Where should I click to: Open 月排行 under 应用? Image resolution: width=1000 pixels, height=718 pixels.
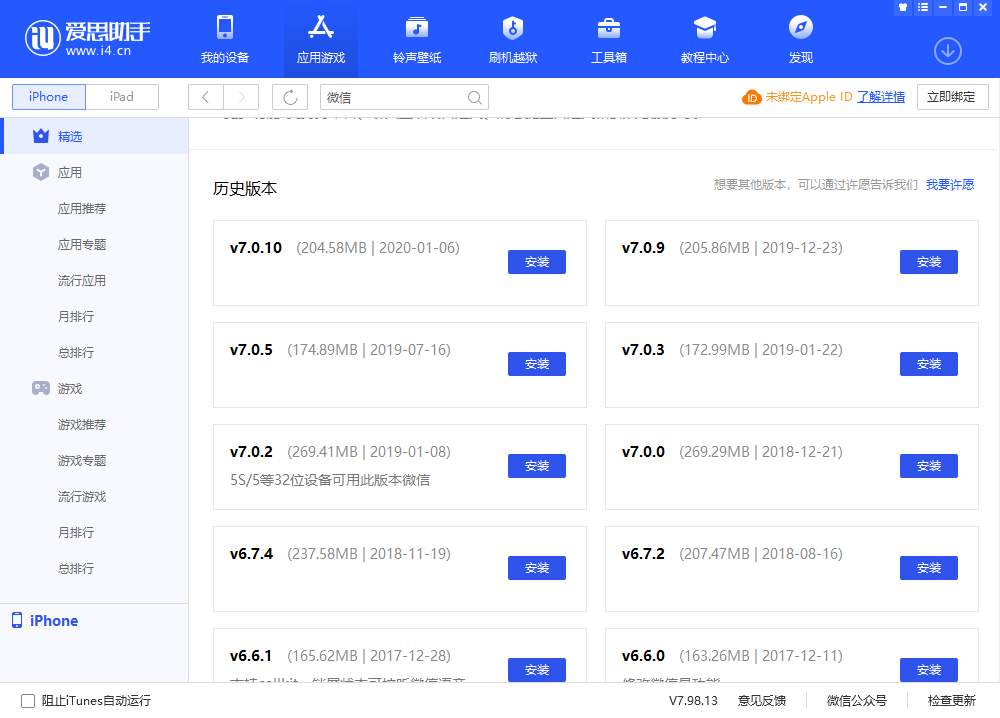[x=76, y=316]
